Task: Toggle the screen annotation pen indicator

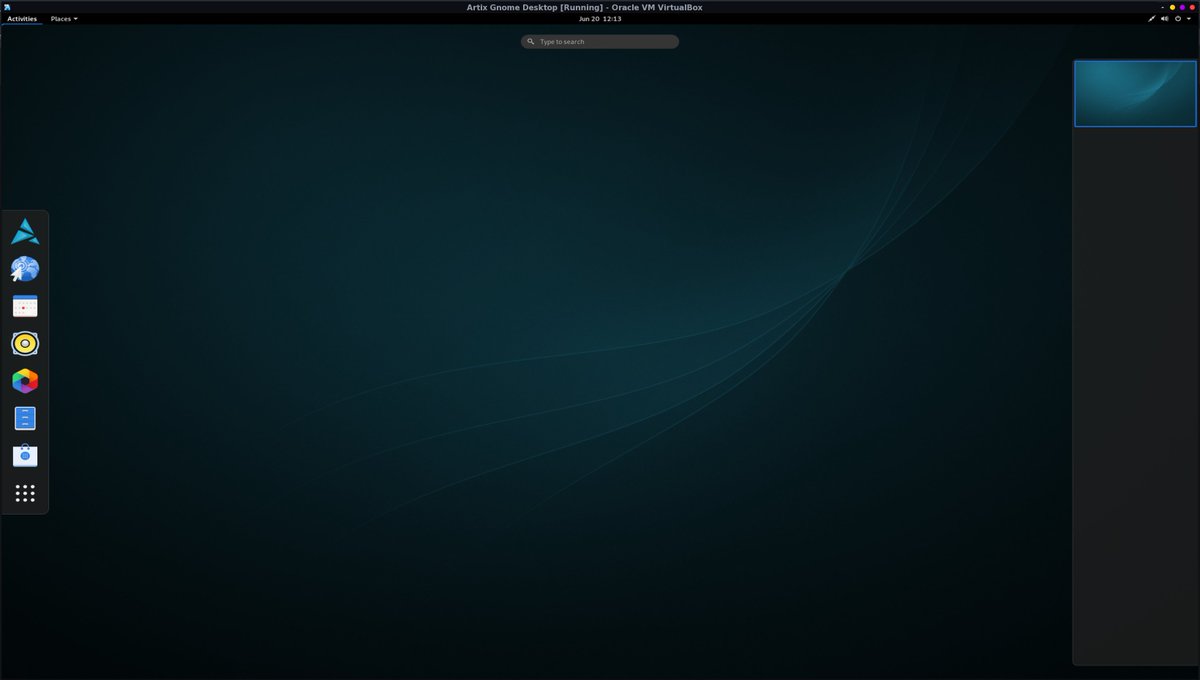Action: [x=1151, y=18]
